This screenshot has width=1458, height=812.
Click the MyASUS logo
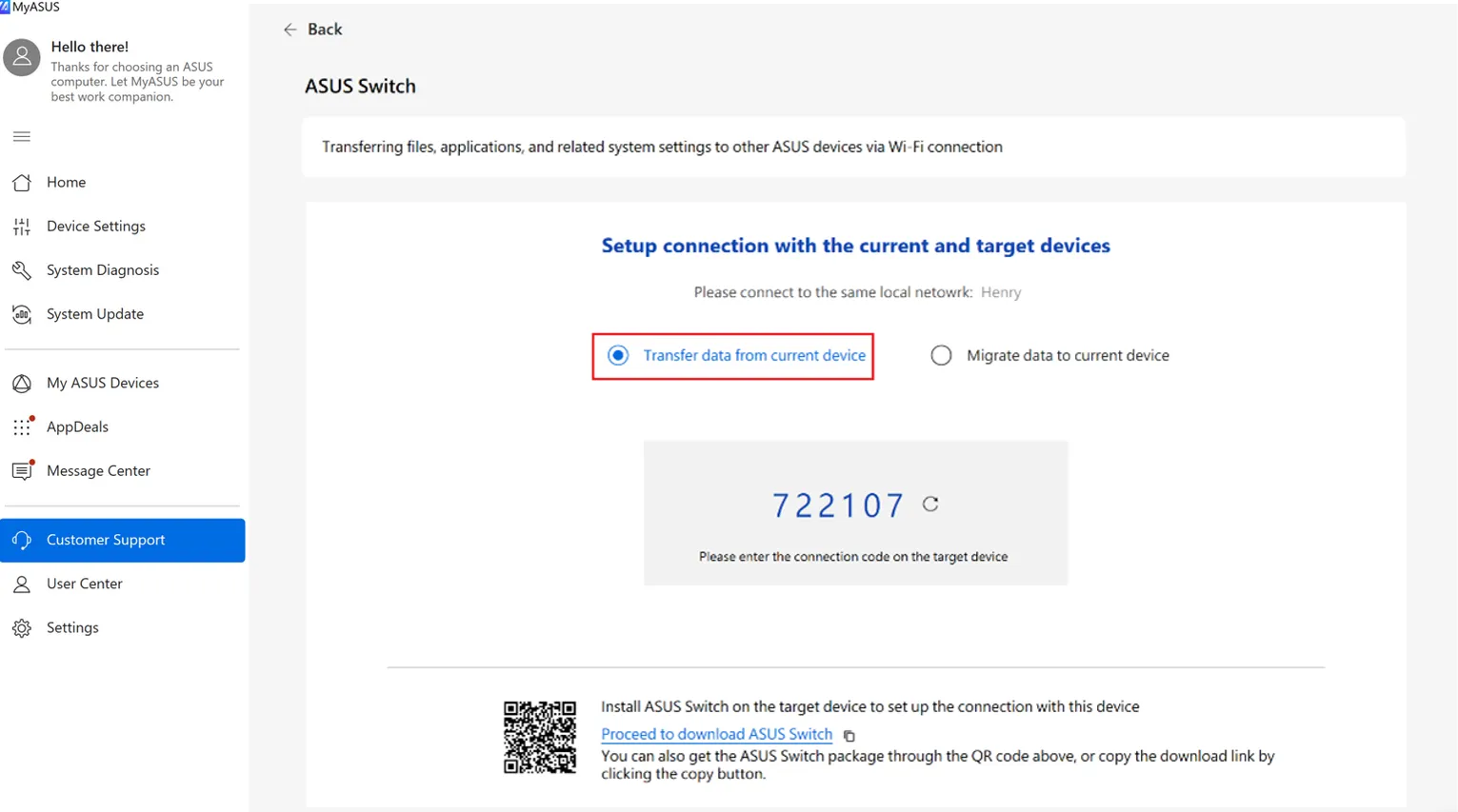31,8
